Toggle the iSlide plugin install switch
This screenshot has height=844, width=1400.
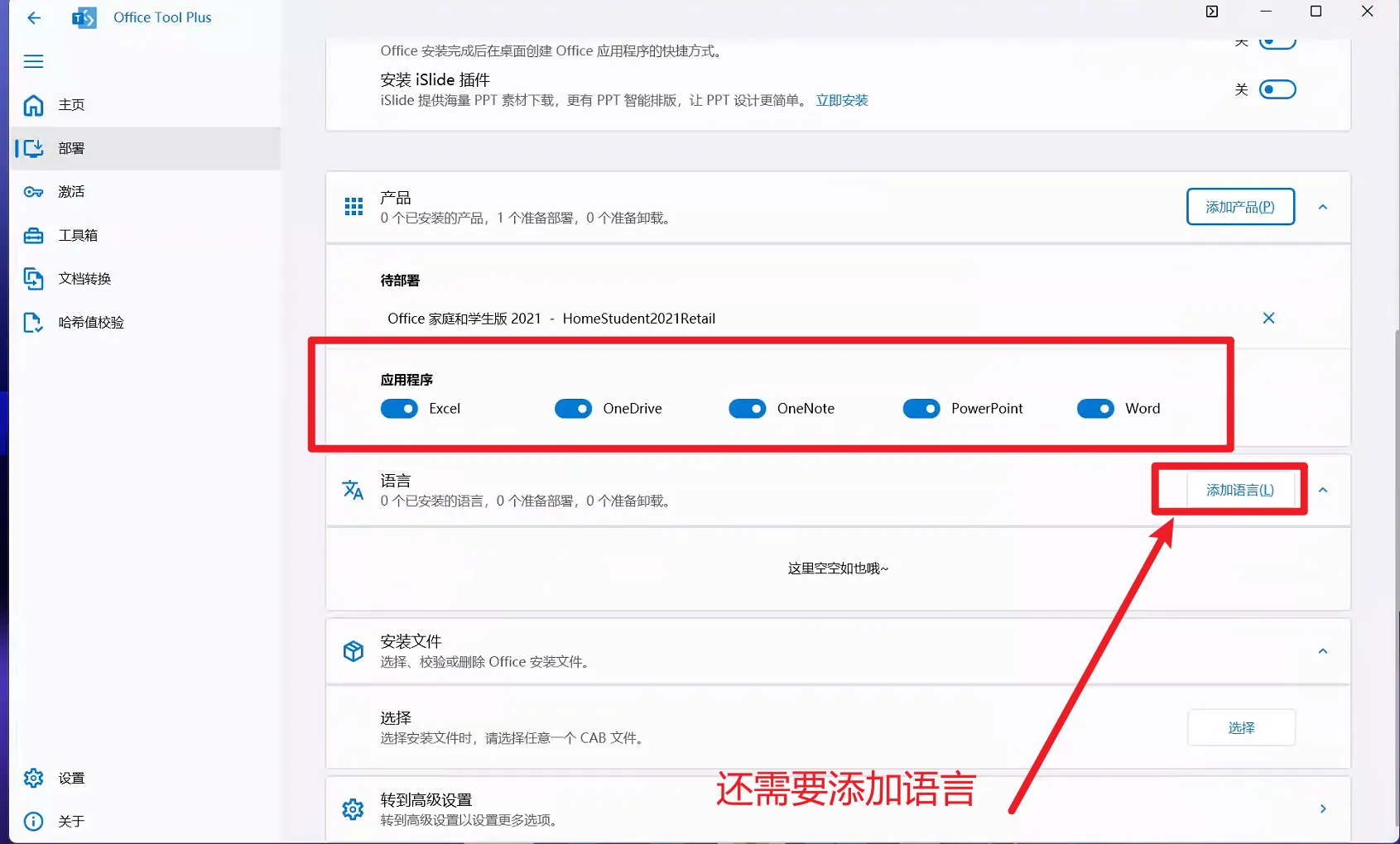pyautogui.click(x=1277, y=89)
